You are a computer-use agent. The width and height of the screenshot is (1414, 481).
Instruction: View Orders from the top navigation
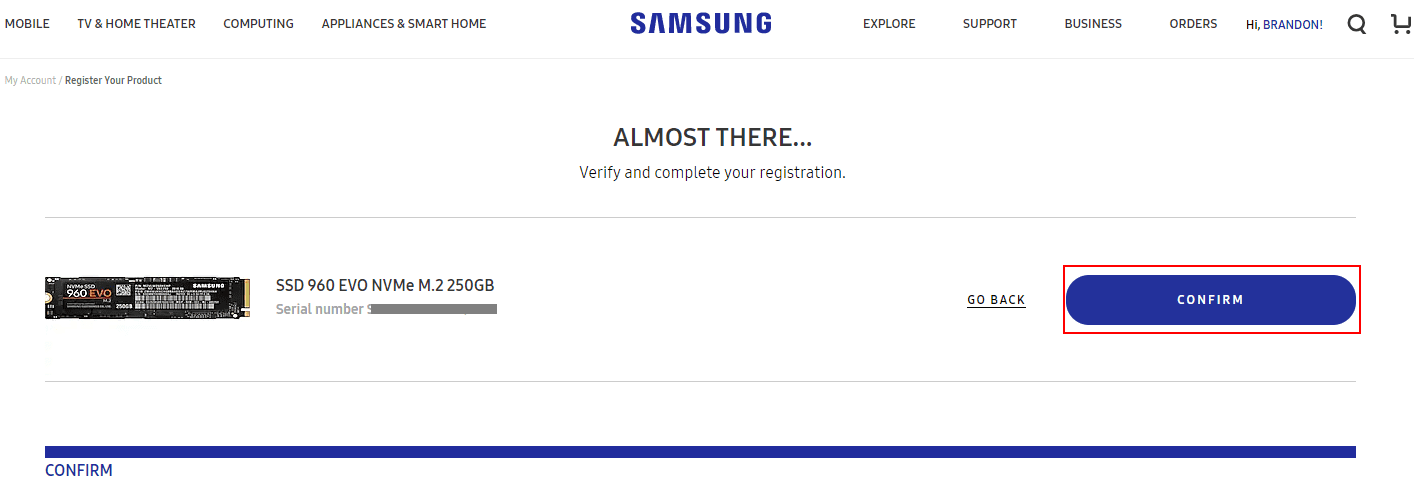click(1193, 24)
